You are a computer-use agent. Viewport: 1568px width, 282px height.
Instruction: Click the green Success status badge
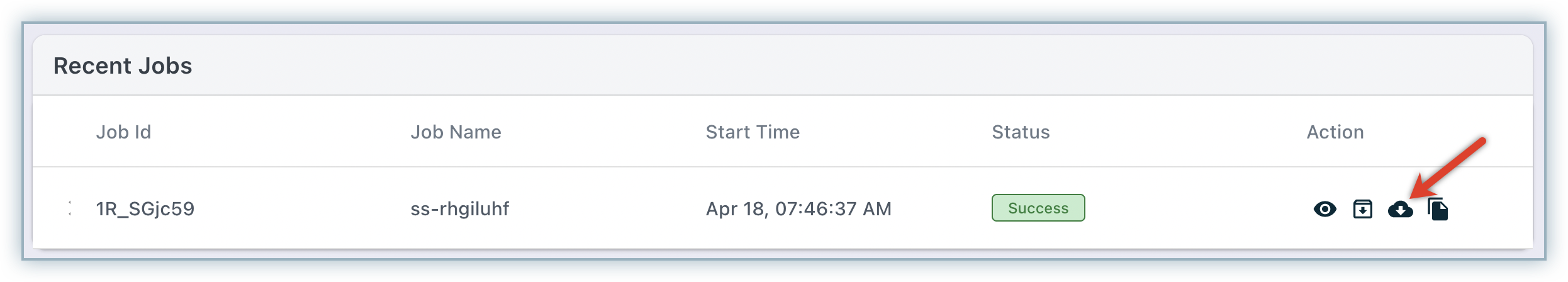(x=1038, y=208)
